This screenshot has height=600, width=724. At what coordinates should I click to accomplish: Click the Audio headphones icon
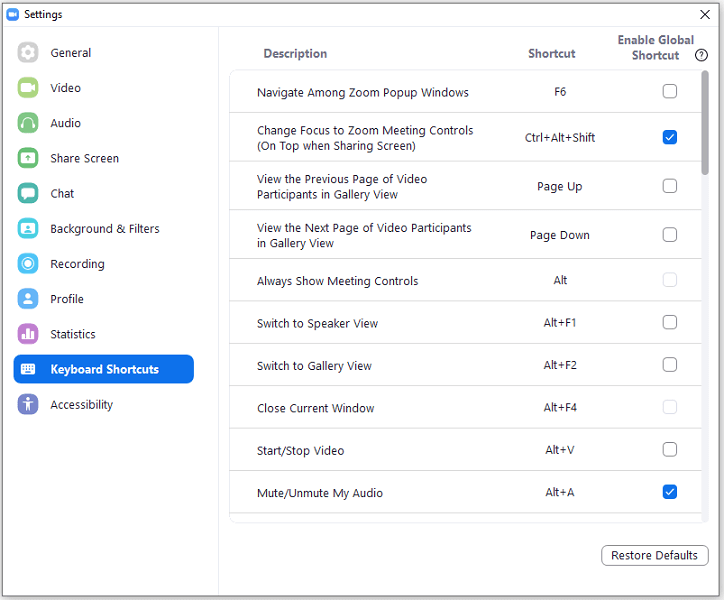click(28, 123)
